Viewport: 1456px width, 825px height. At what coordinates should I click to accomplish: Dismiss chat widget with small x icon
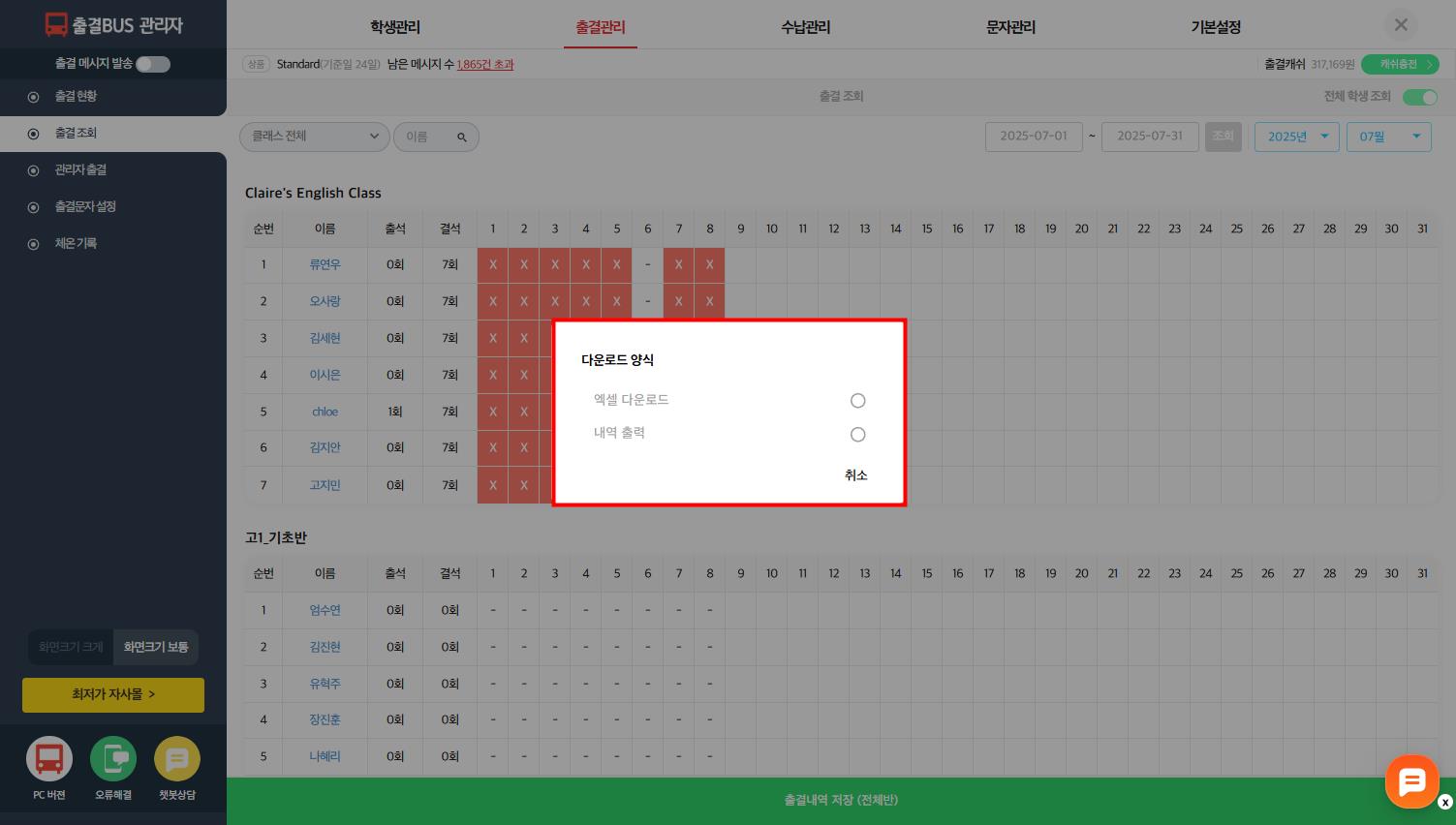coord(1445,803)
